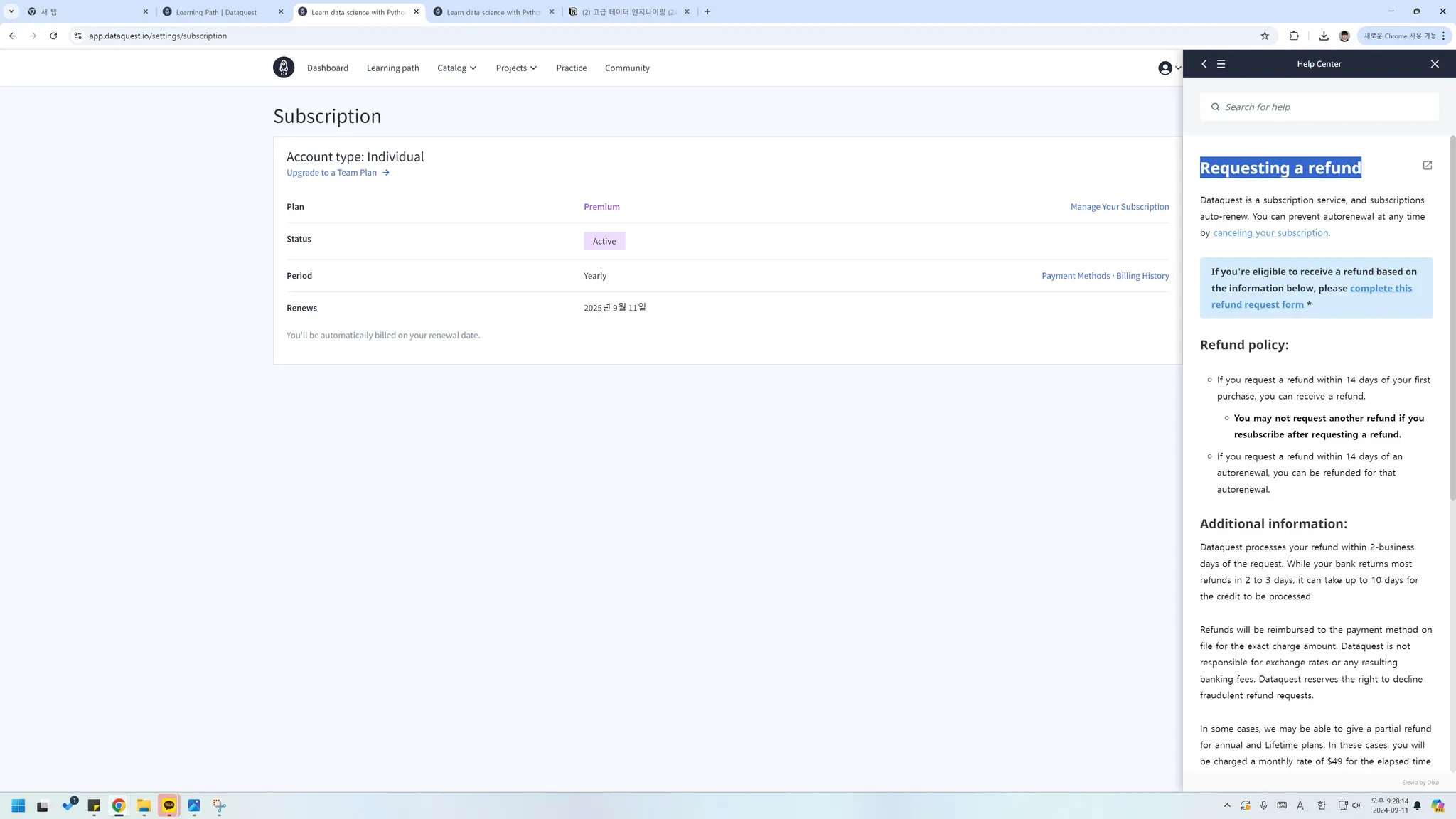Open the refund article in a new window

point(1427,166)
